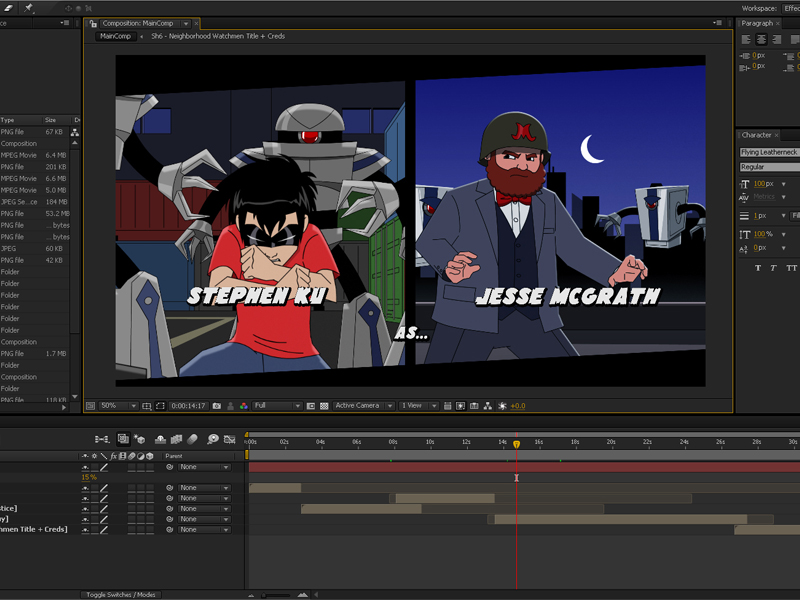The height and width of the screenshot is (600, 800).
Task: Click Toggle Switches / Modes button
Action: (121, 595)
